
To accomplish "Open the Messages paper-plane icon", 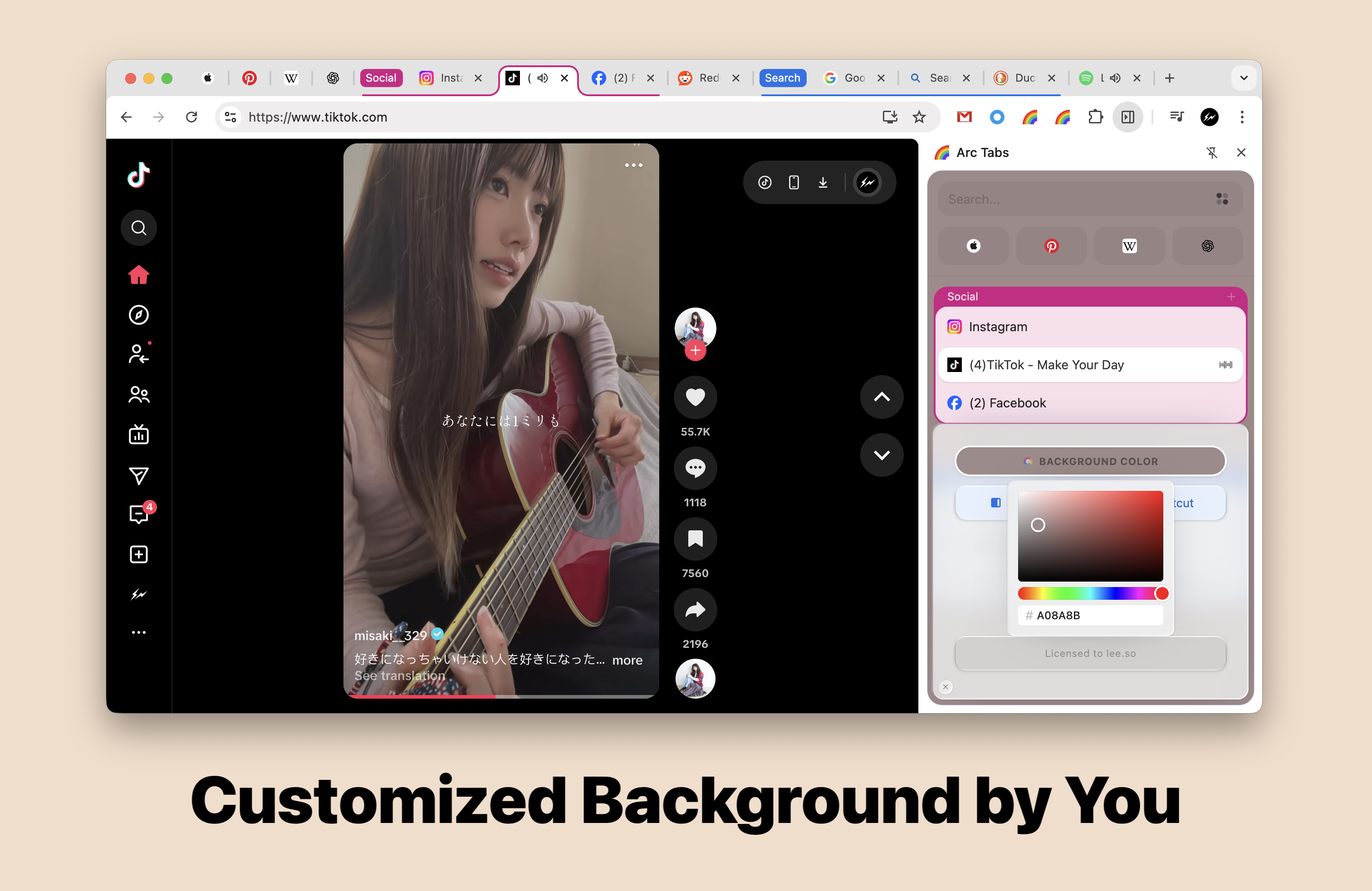I will click(x=138, y=475).
